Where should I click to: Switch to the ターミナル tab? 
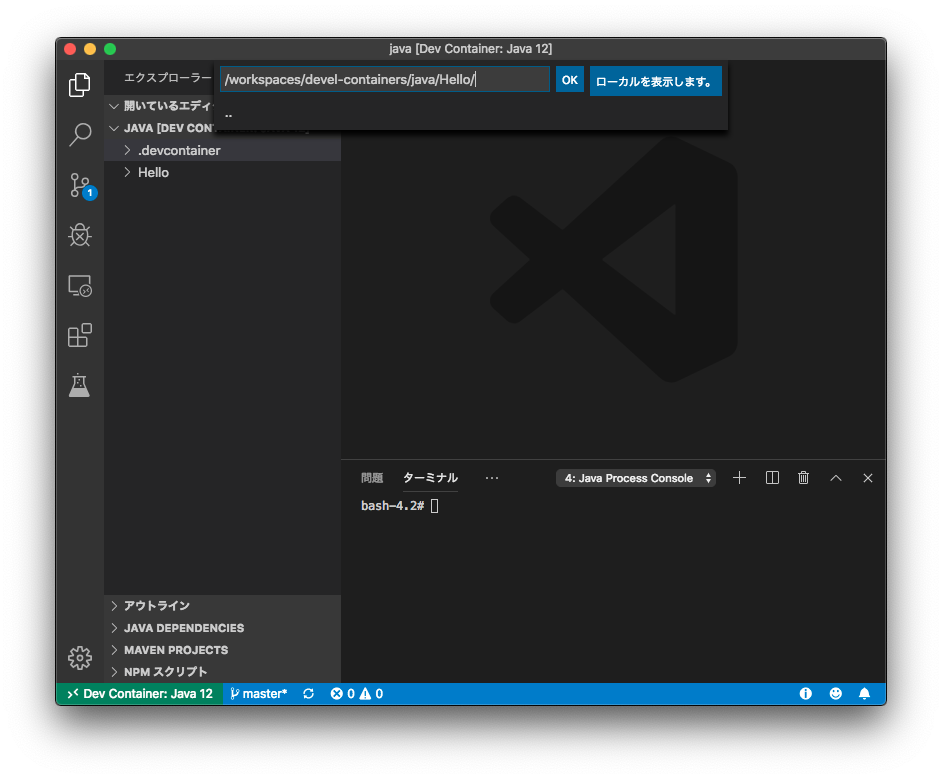(x=430, y=478)
